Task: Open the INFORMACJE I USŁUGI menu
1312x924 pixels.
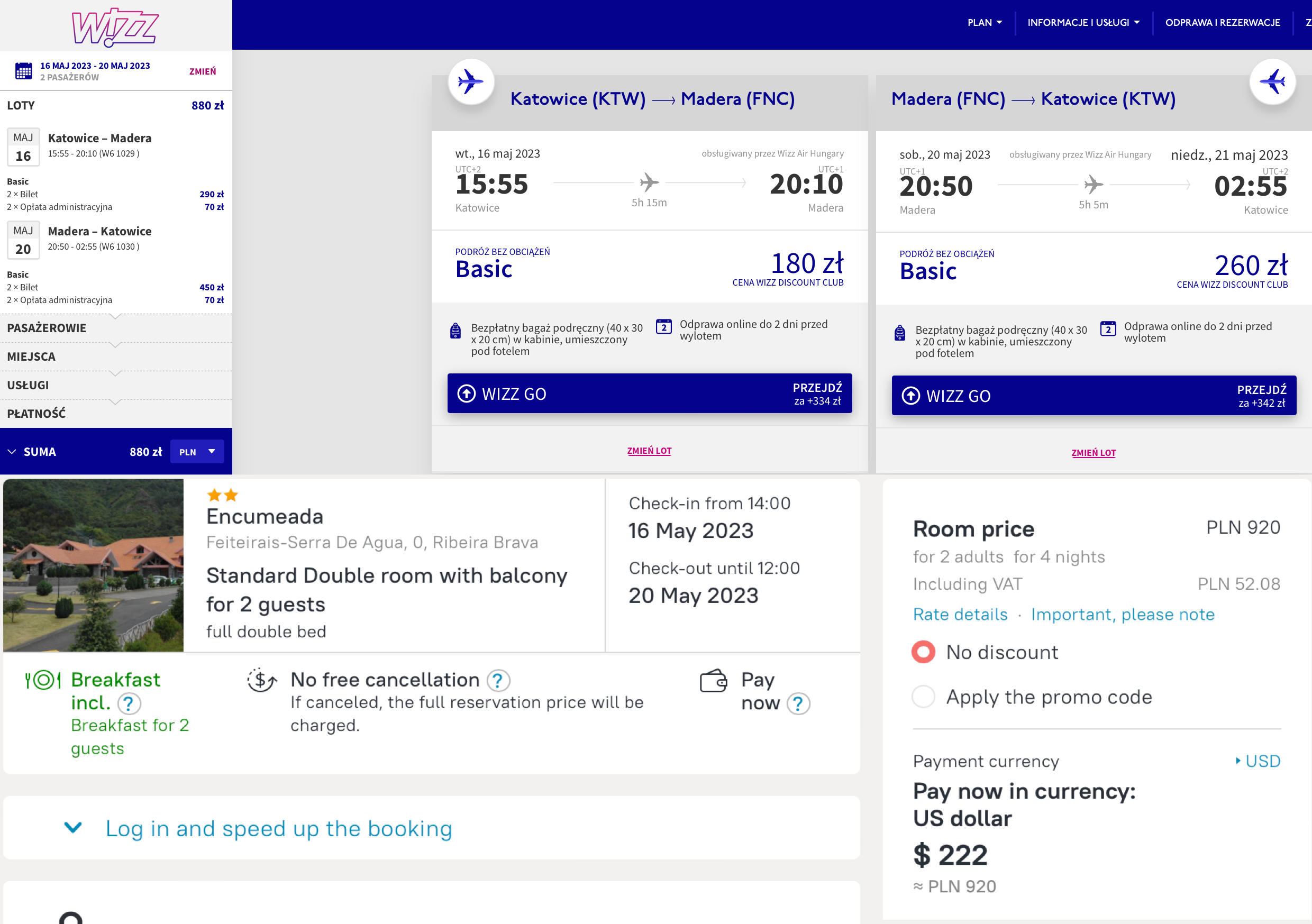Action: pyautogui.click(x=1083, y=23)
